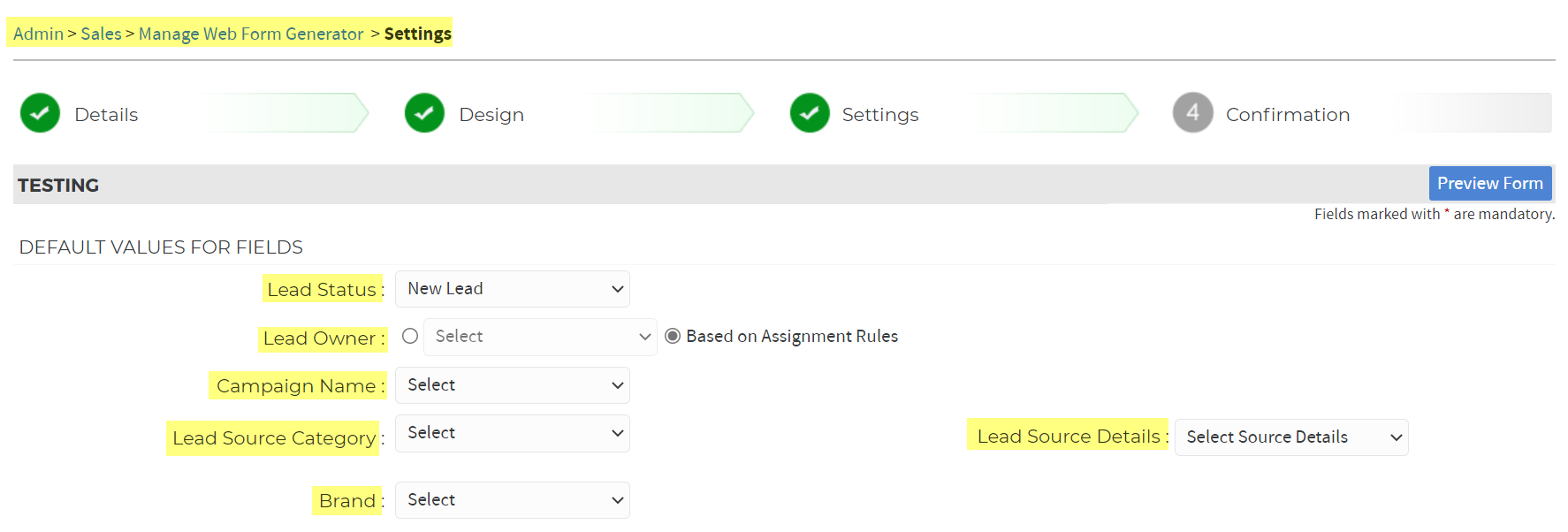The height and width of the screenshot is (532, 1568).
Task: Open the Confirmation step tab
Action: pos(1288,115)
